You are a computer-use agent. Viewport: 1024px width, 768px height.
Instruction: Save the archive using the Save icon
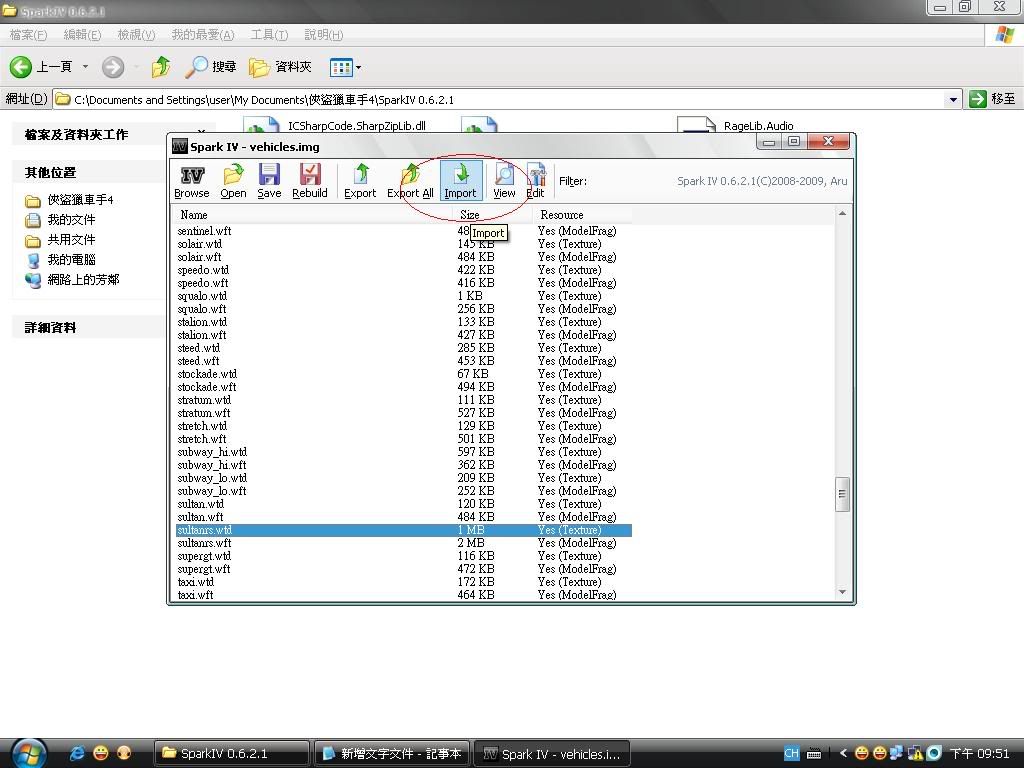pyautogui.click(x=269, y=181)
